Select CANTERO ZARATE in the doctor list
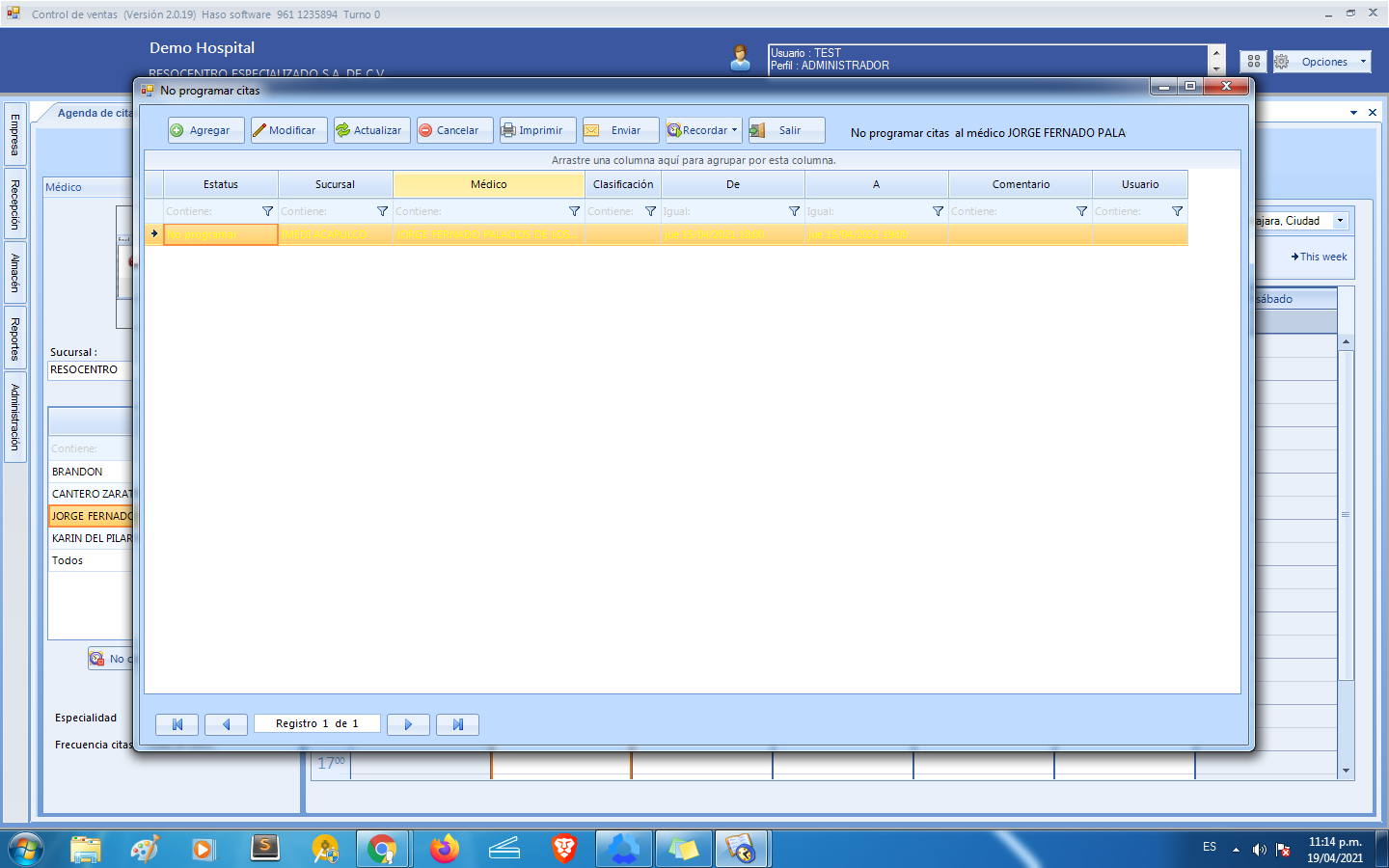Viewport: 1389px width, 868px height. click(x=92, y=494)
